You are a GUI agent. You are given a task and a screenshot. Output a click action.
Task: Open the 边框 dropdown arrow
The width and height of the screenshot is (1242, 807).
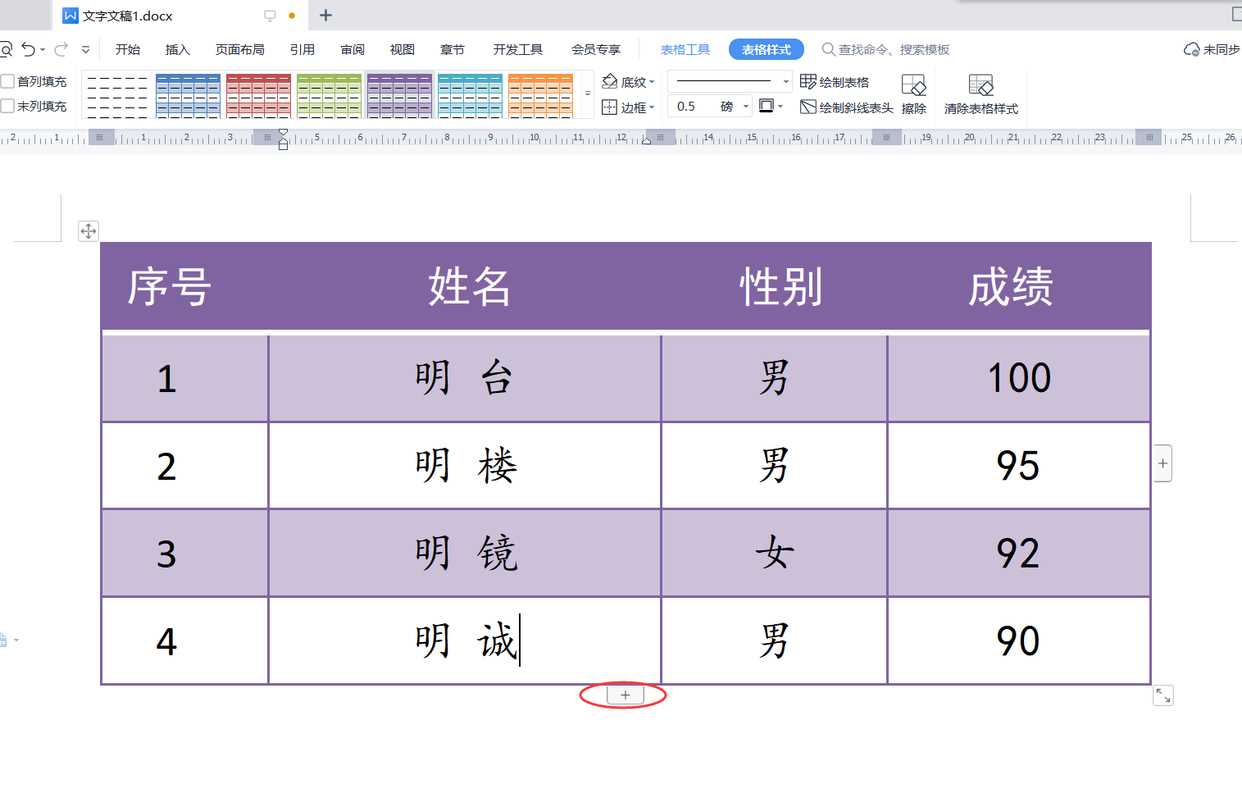pos(652,107)
